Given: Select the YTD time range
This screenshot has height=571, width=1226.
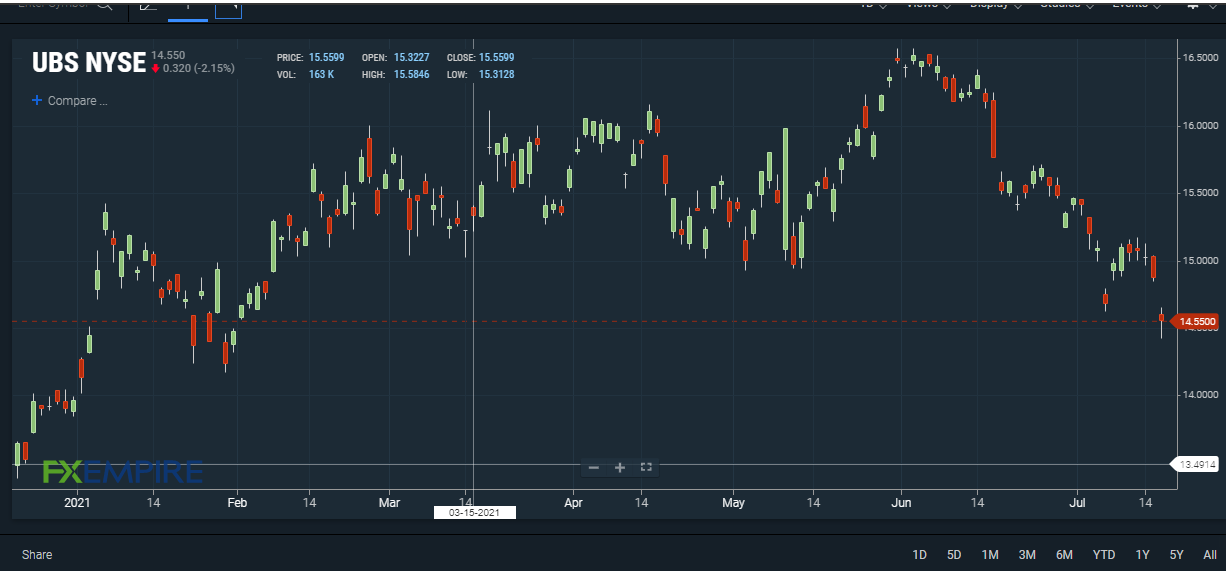Looking at the screenshot, I should [1104, 554].
